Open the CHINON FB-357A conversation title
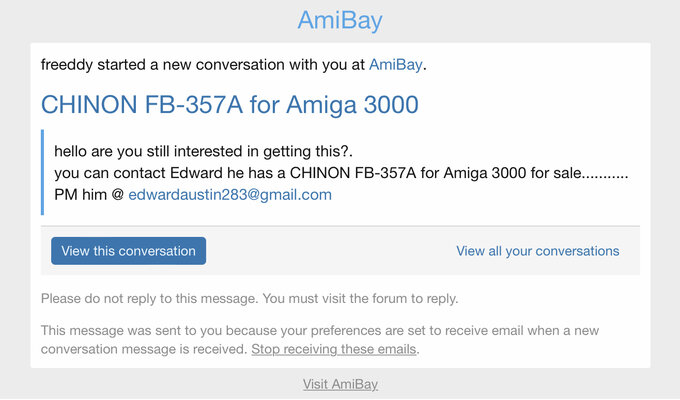 [229, 104]
